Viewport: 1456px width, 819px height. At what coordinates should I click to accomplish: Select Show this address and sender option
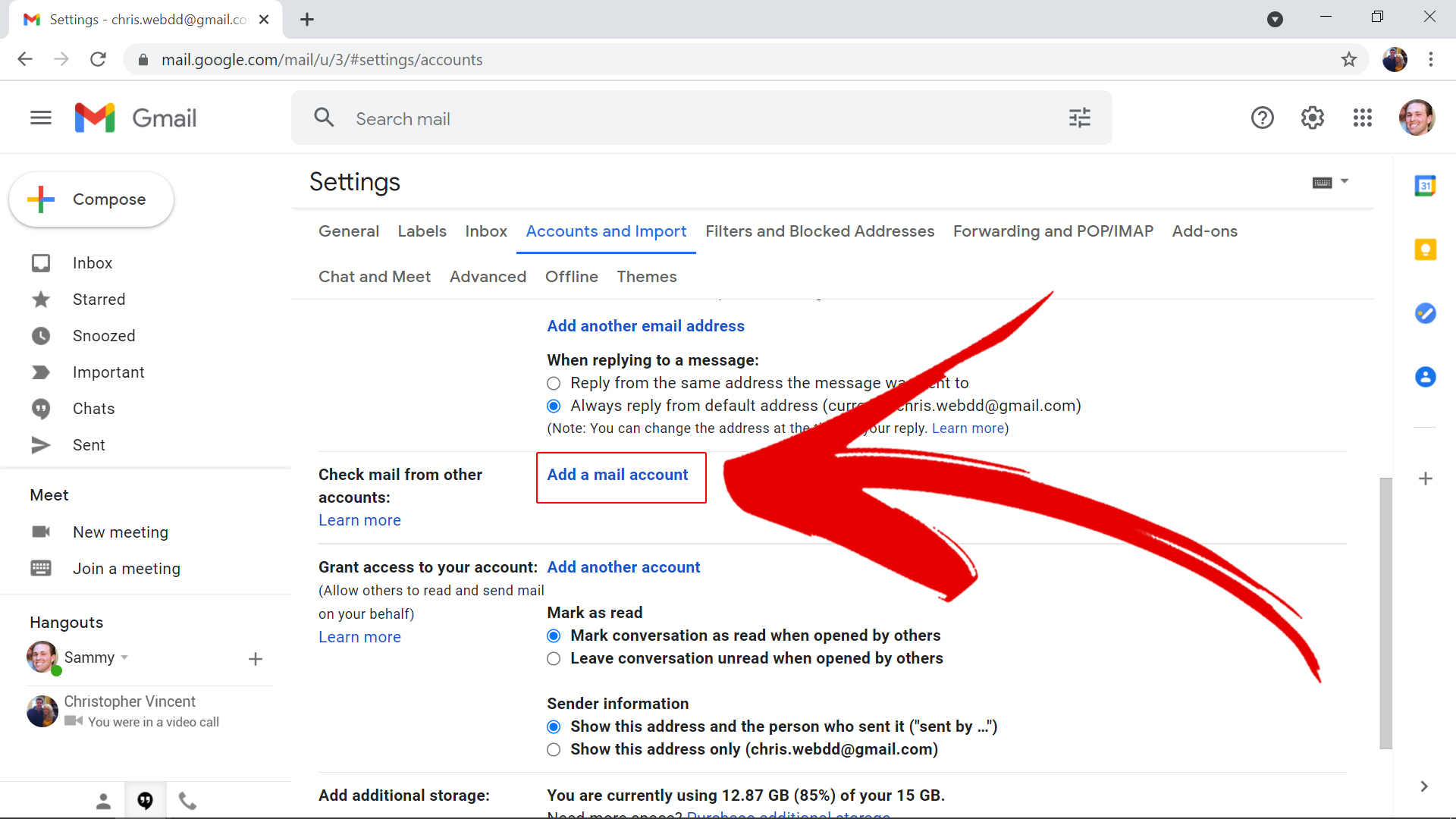[x=554, y=727]
